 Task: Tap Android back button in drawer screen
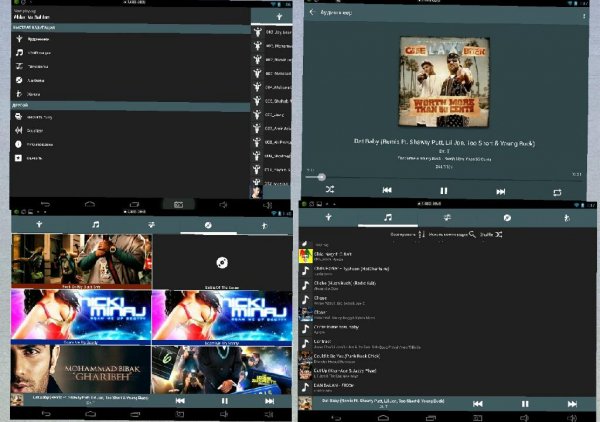46,204
